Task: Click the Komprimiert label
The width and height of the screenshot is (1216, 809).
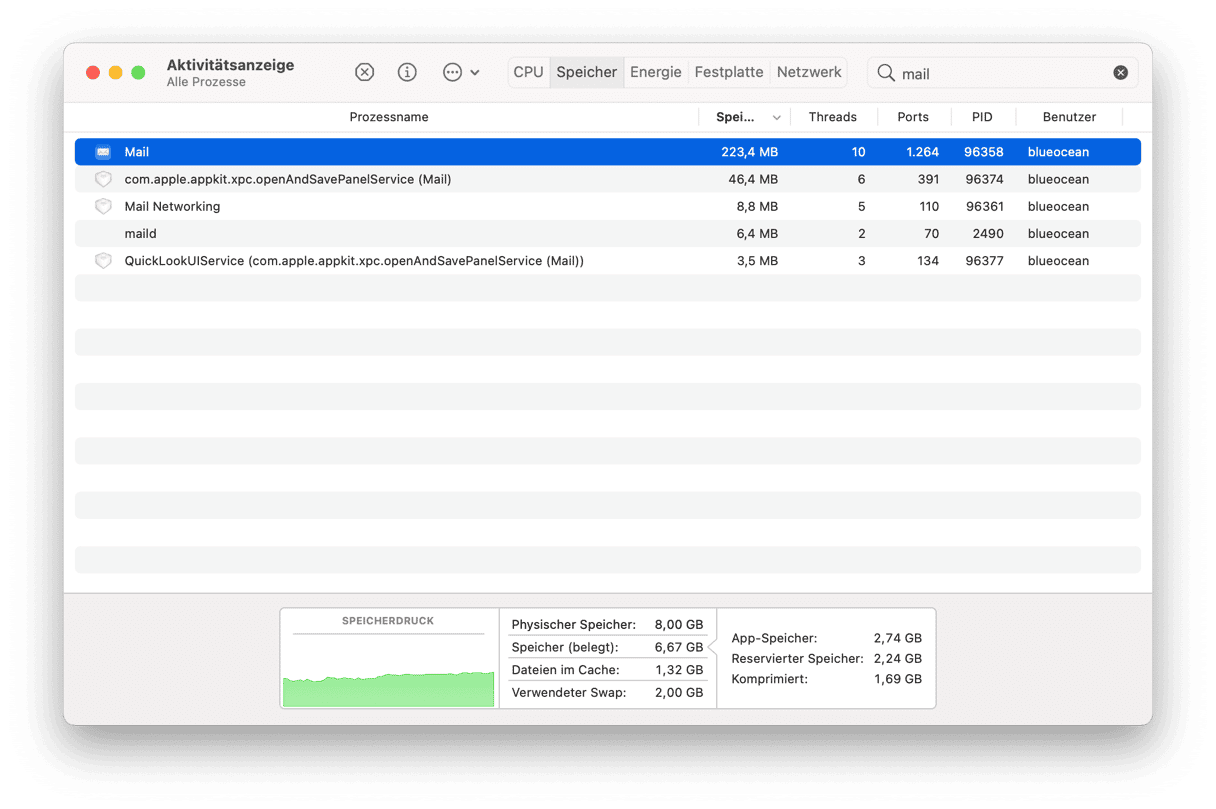Action: pyautogui.click(x=769, y=678)
